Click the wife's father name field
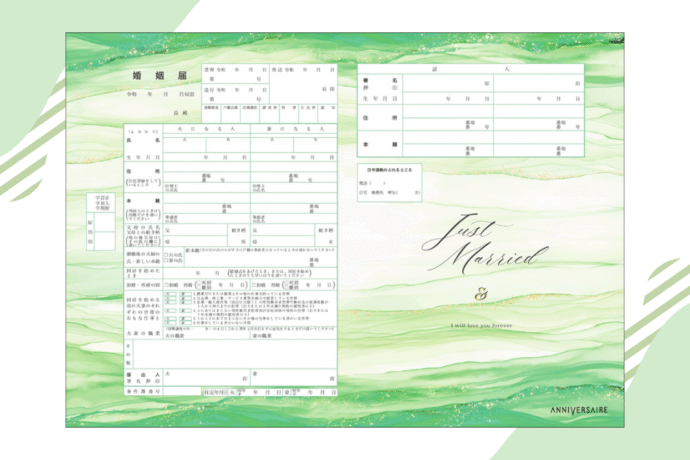The height and width of the screenshot is (460, 690). pos(283,230)
